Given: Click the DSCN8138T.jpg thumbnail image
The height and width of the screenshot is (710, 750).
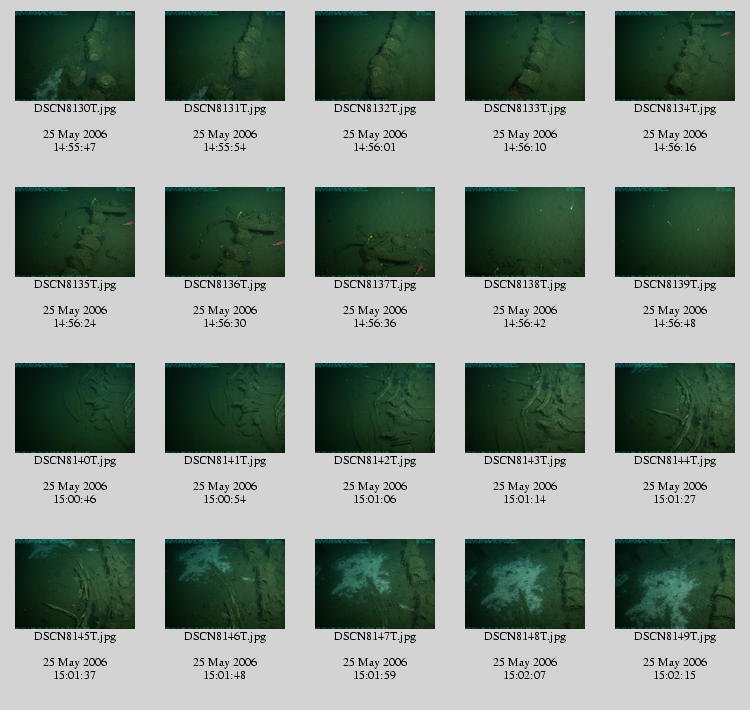Looking at the screenshot, I should (525, 232).
